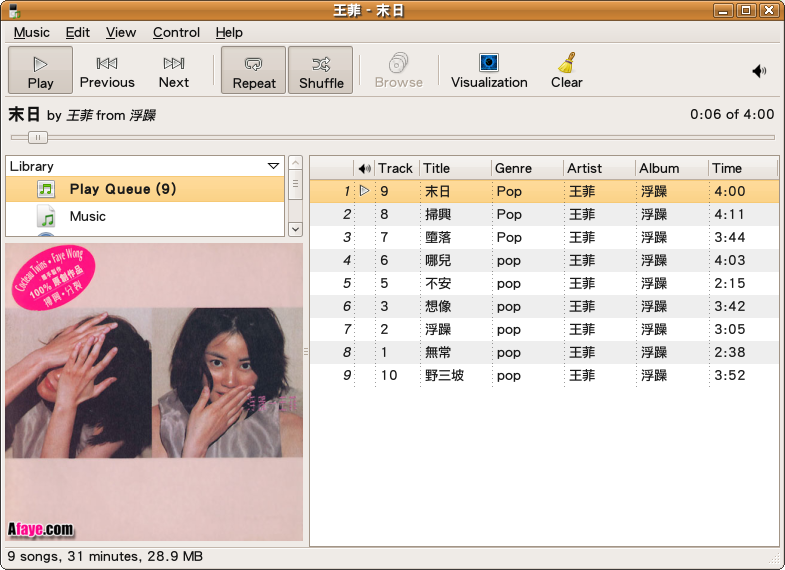Open the Visualization view
This screenshot has height=570, width=785.
(x=489, y=70)
